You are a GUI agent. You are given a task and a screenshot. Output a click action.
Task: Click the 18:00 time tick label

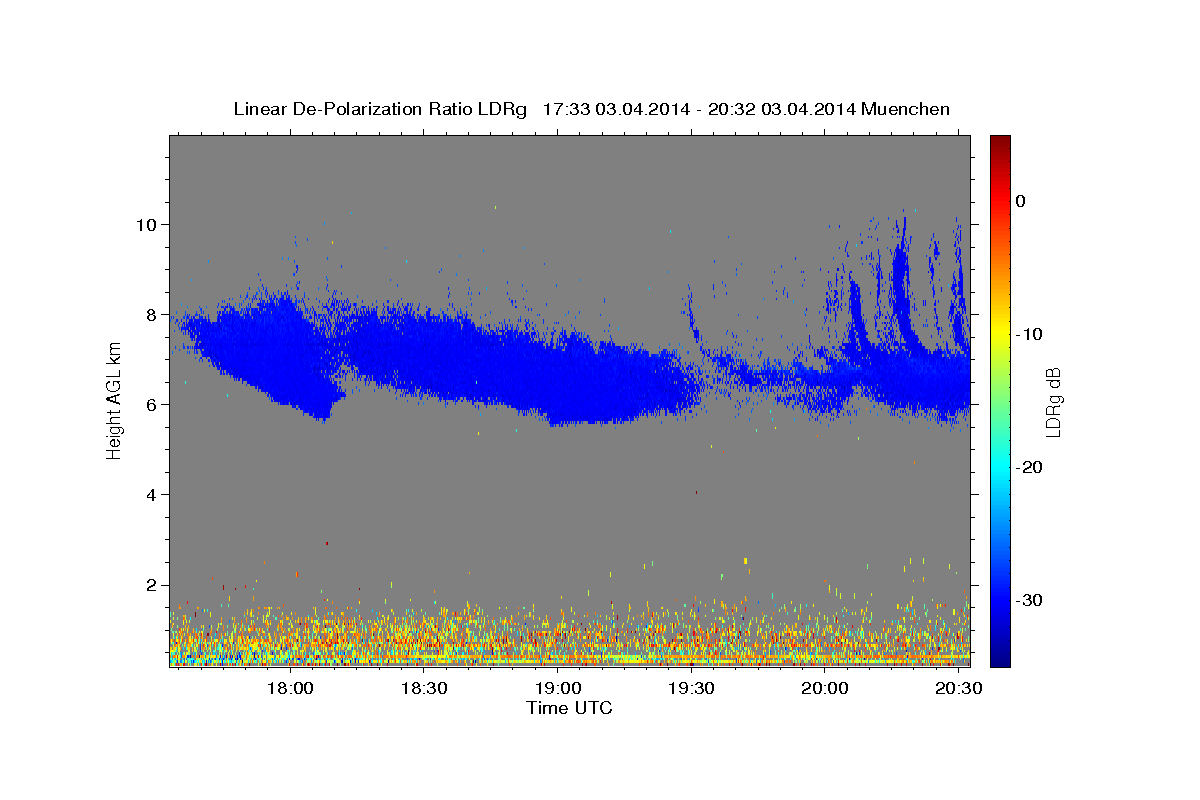[x=291, y=689]
